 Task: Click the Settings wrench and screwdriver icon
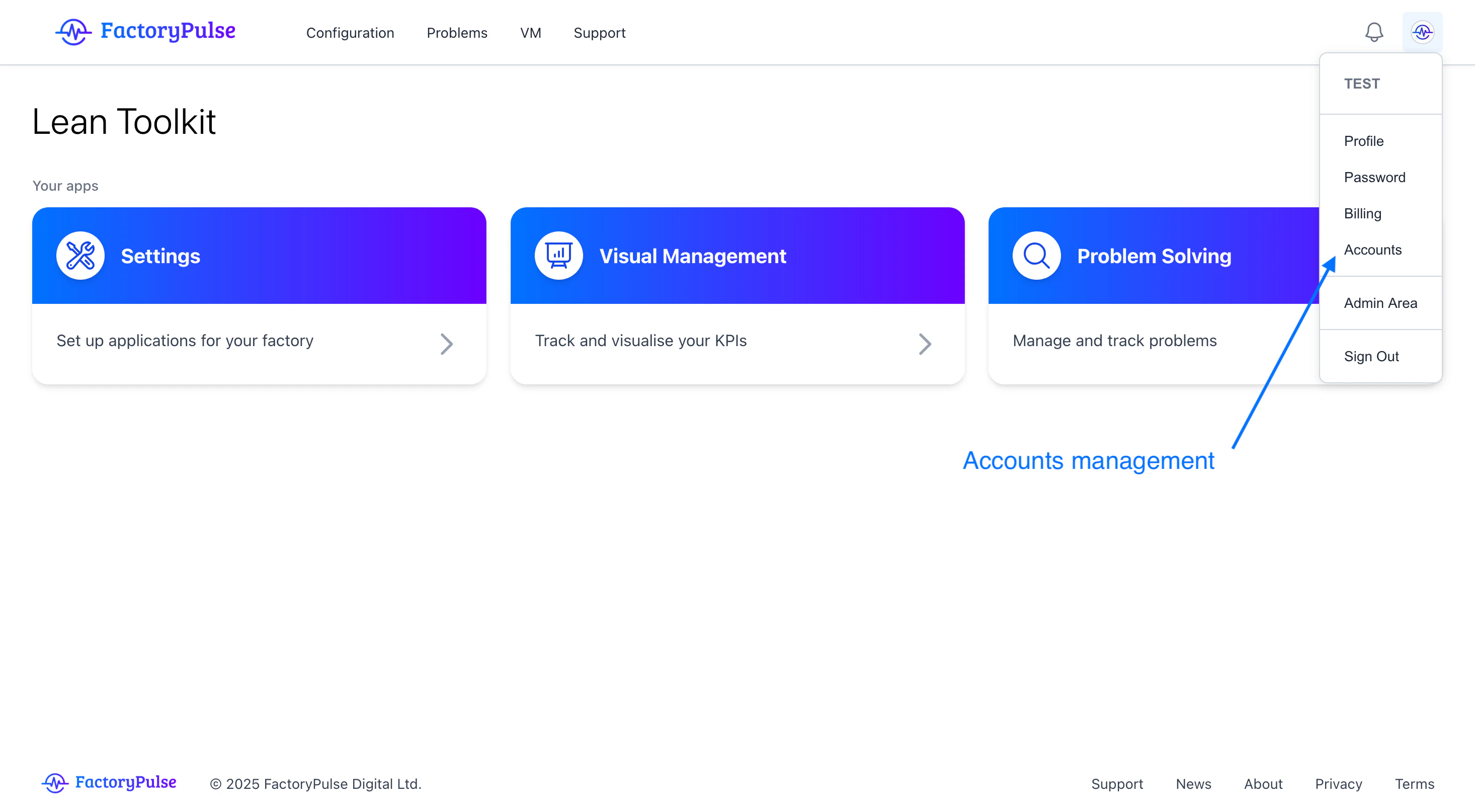pos(80,256)
